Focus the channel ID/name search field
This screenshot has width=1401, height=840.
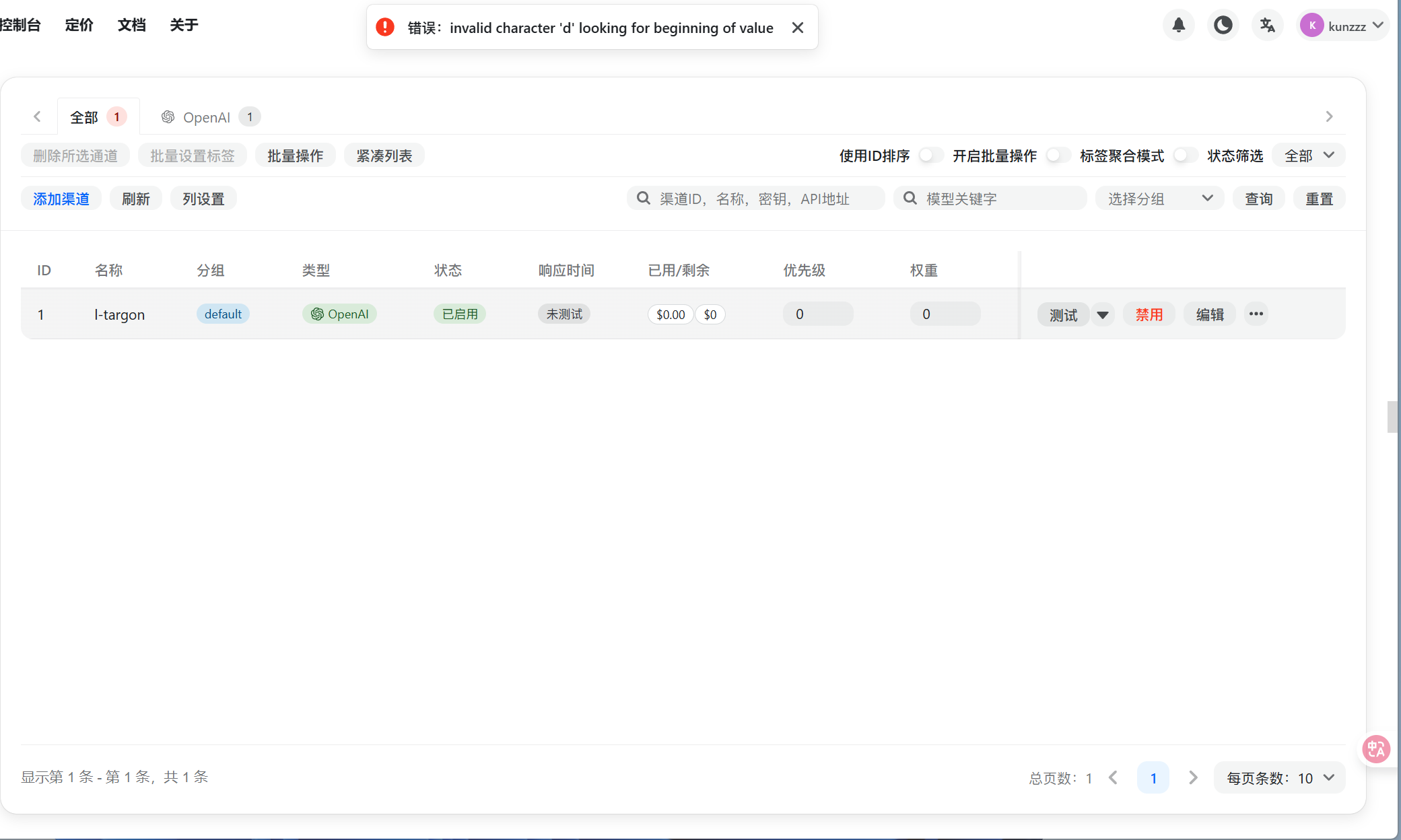click(x=756, y=199)
